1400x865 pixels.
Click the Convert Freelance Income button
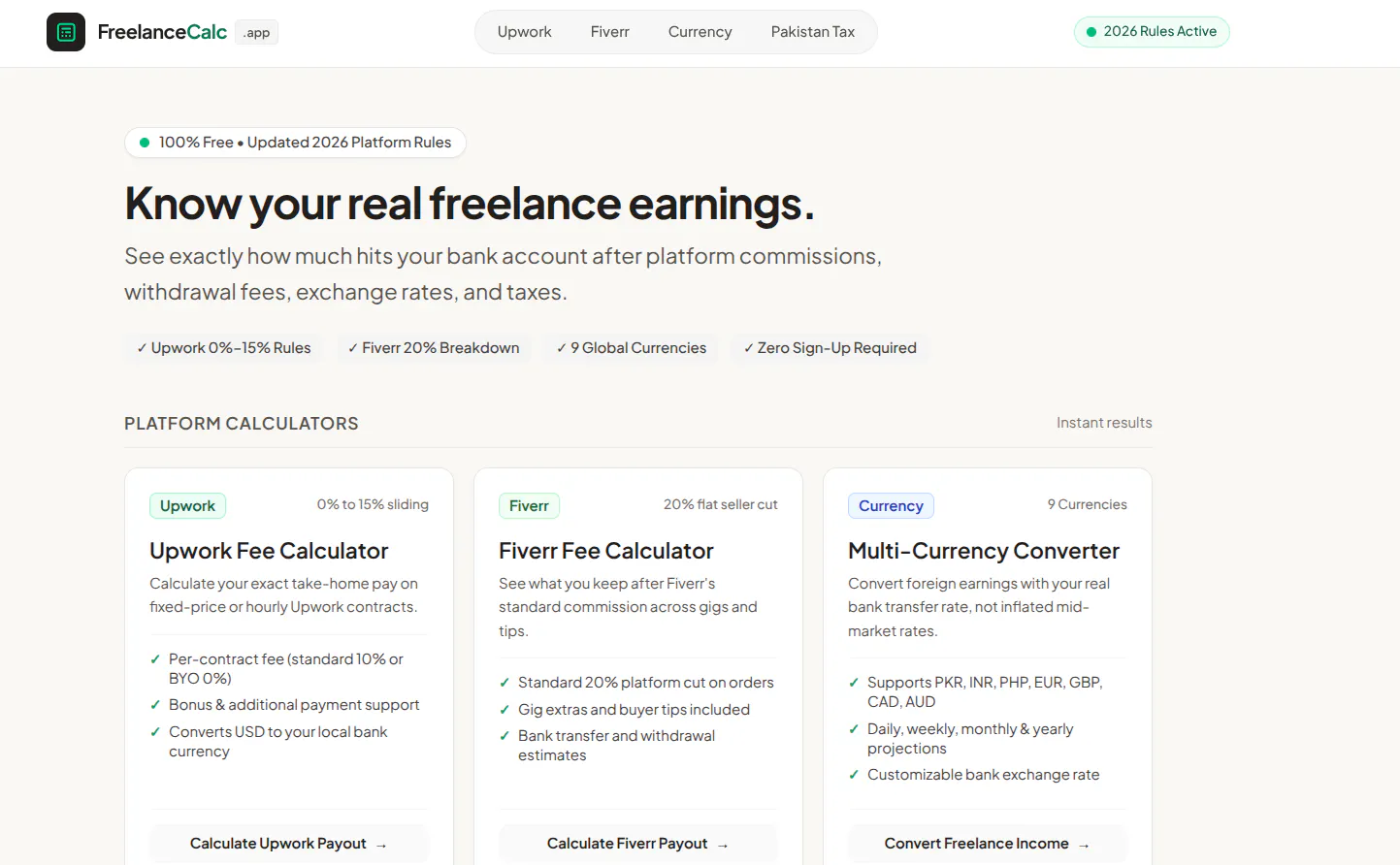coord(988,844)
